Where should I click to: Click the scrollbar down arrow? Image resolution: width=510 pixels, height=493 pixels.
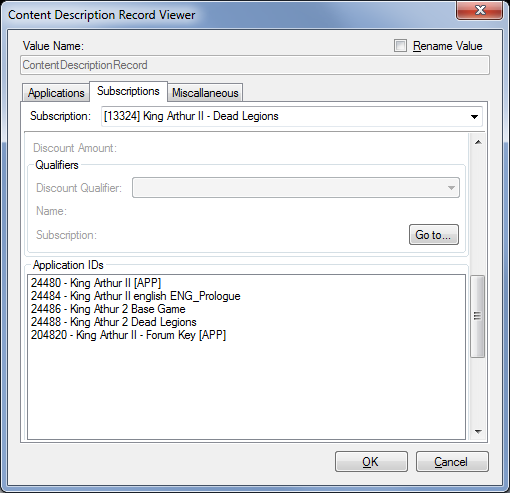(478, 432)
